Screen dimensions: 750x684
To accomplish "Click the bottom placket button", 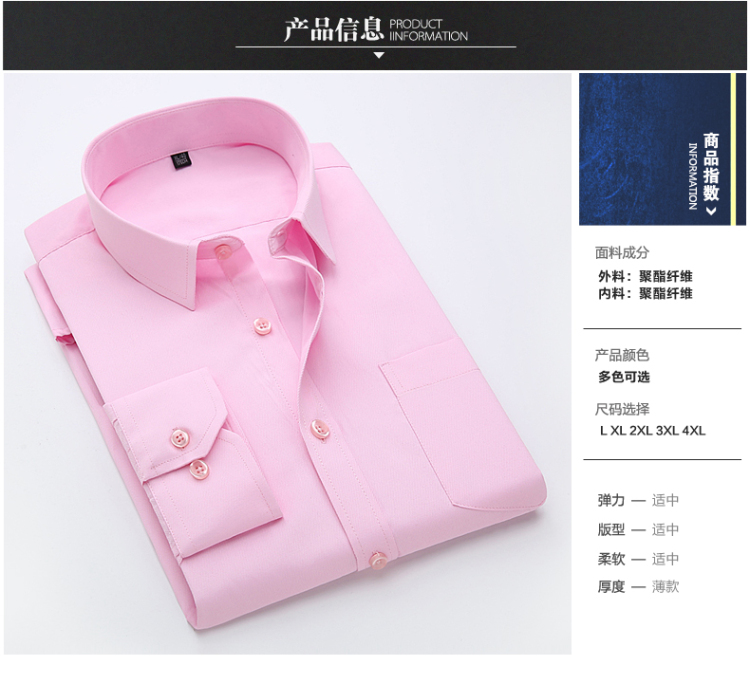I will (378, 560).
